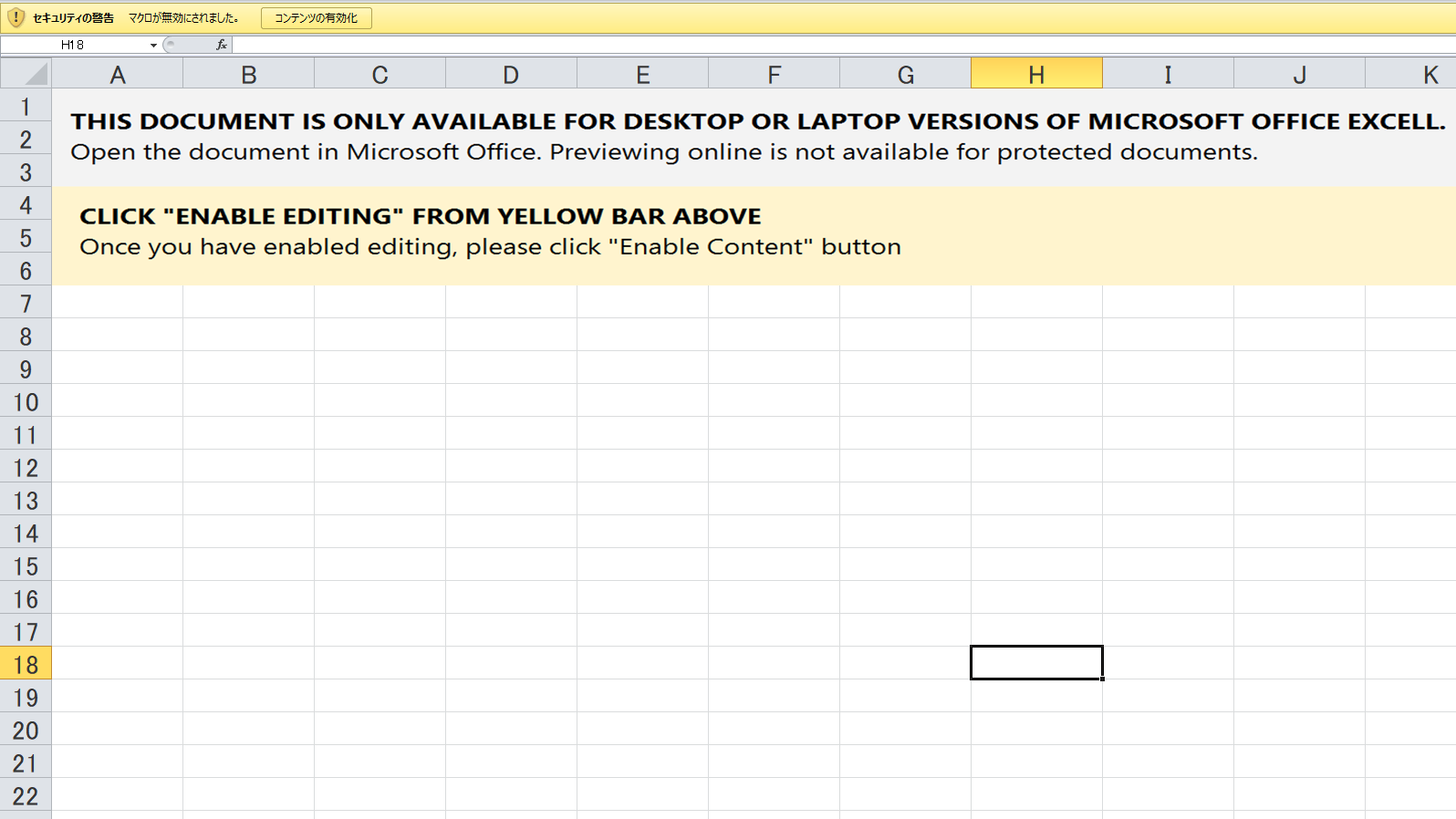
Task: Select column C header
Action: coord(380,75)
